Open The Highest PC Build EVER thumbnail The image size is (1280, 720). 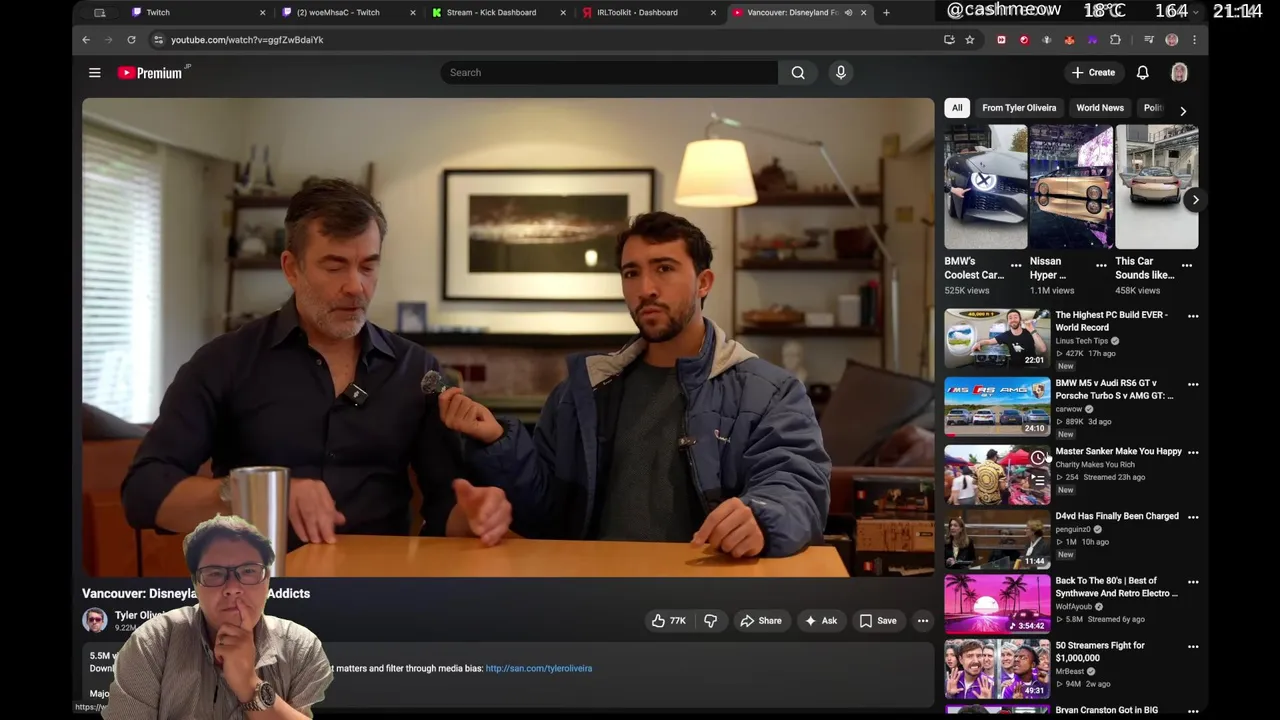coord(997,338)
